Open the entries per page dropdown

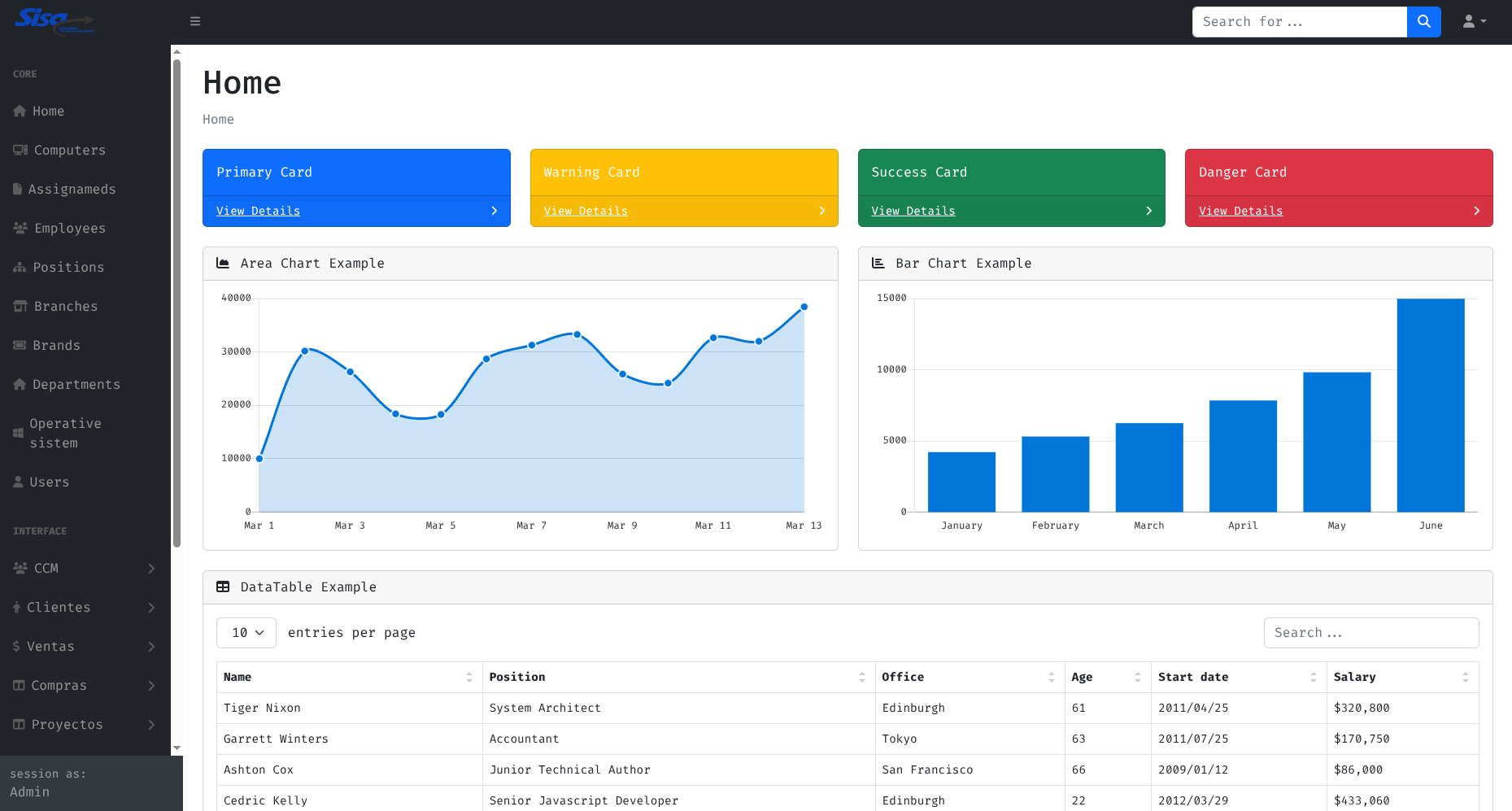coord(246,633)
